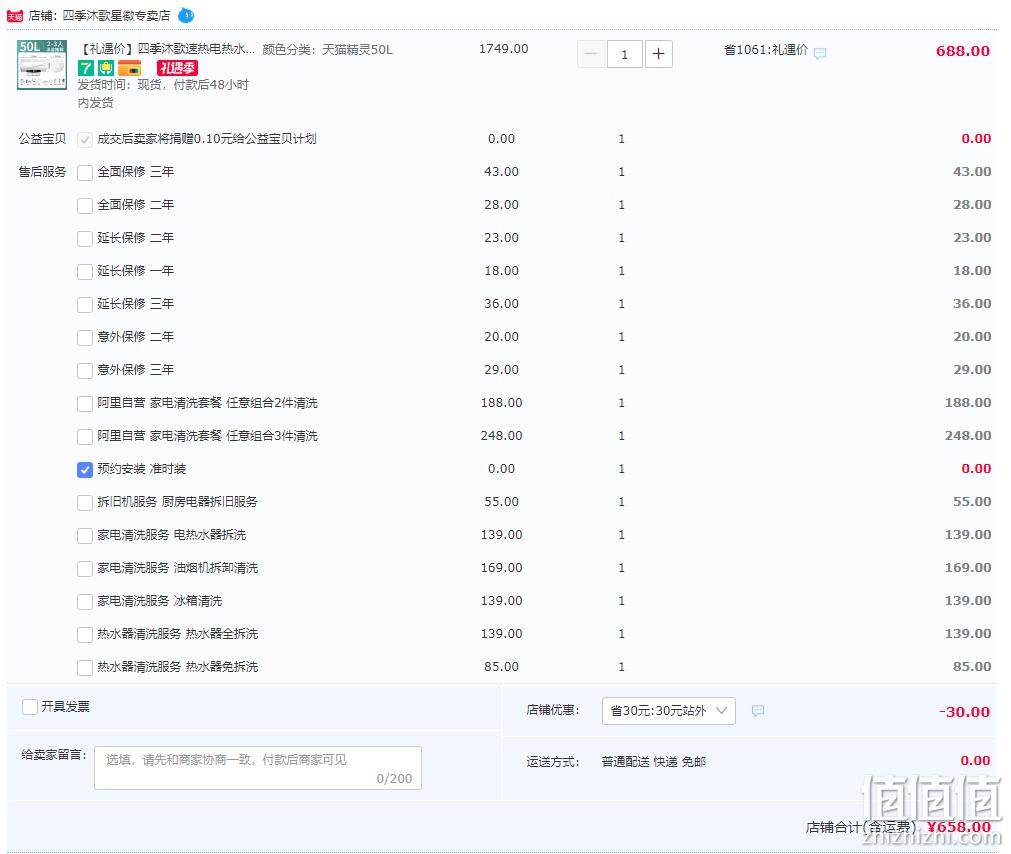The height and width of the screenshot is (854, 1011).
Task: Click the green shield guarantee badge icon
Action: [106, 68]
